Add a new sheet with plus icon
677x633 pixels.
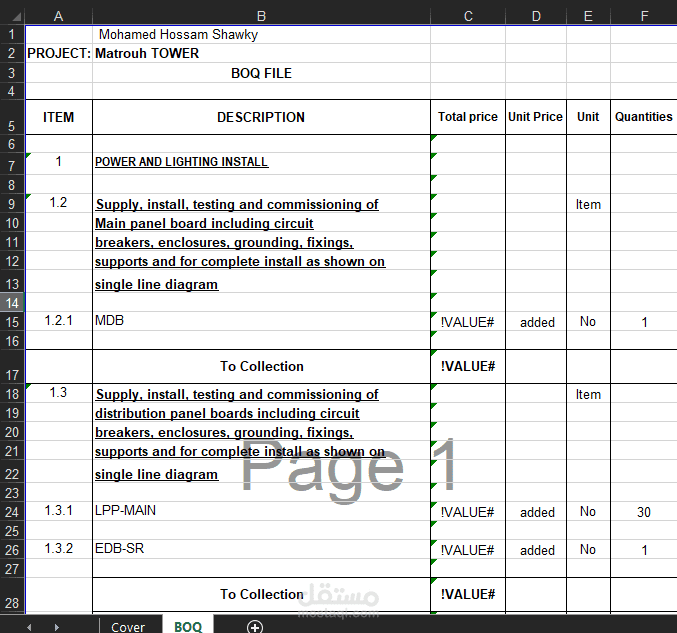255,627
